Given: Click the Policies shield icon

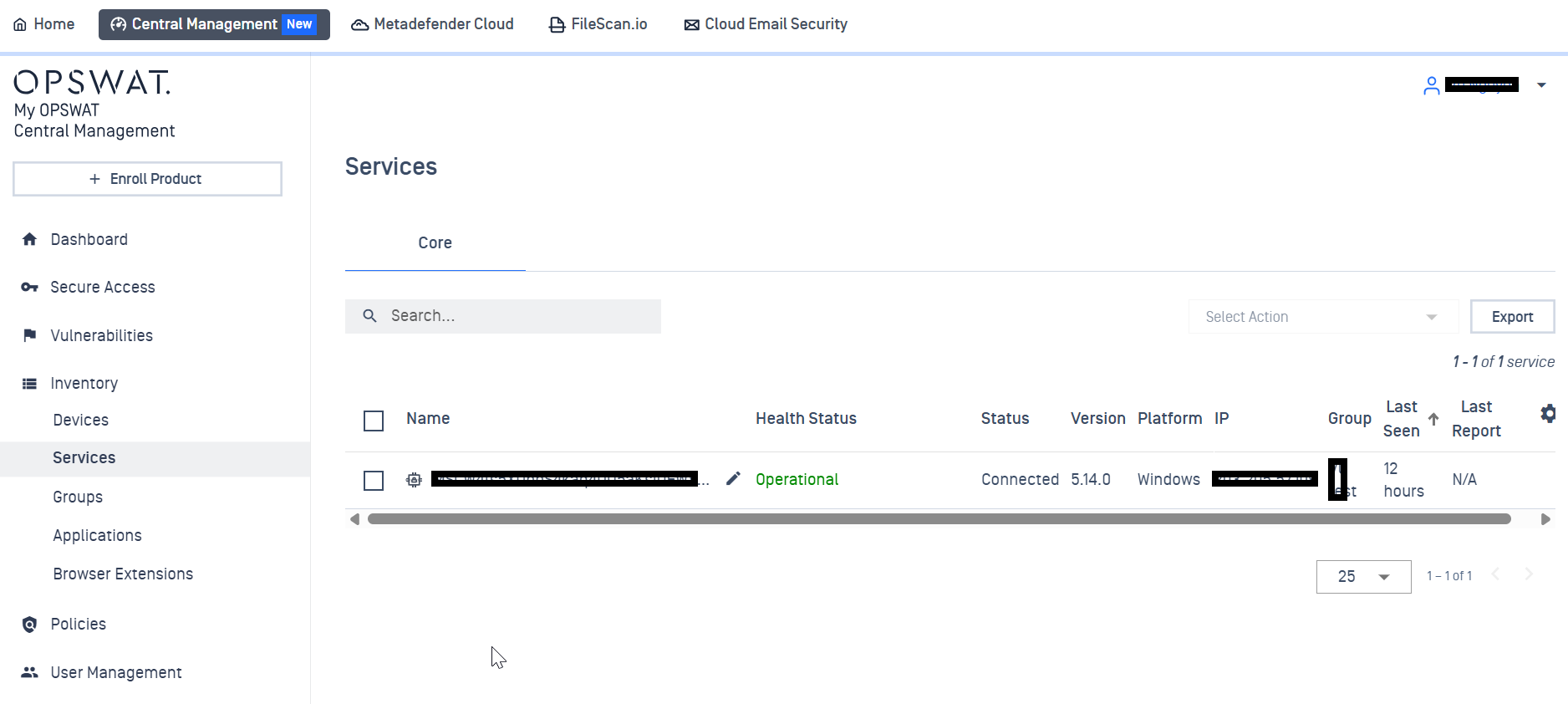Looking at the screenshot, I should [30, 625].
